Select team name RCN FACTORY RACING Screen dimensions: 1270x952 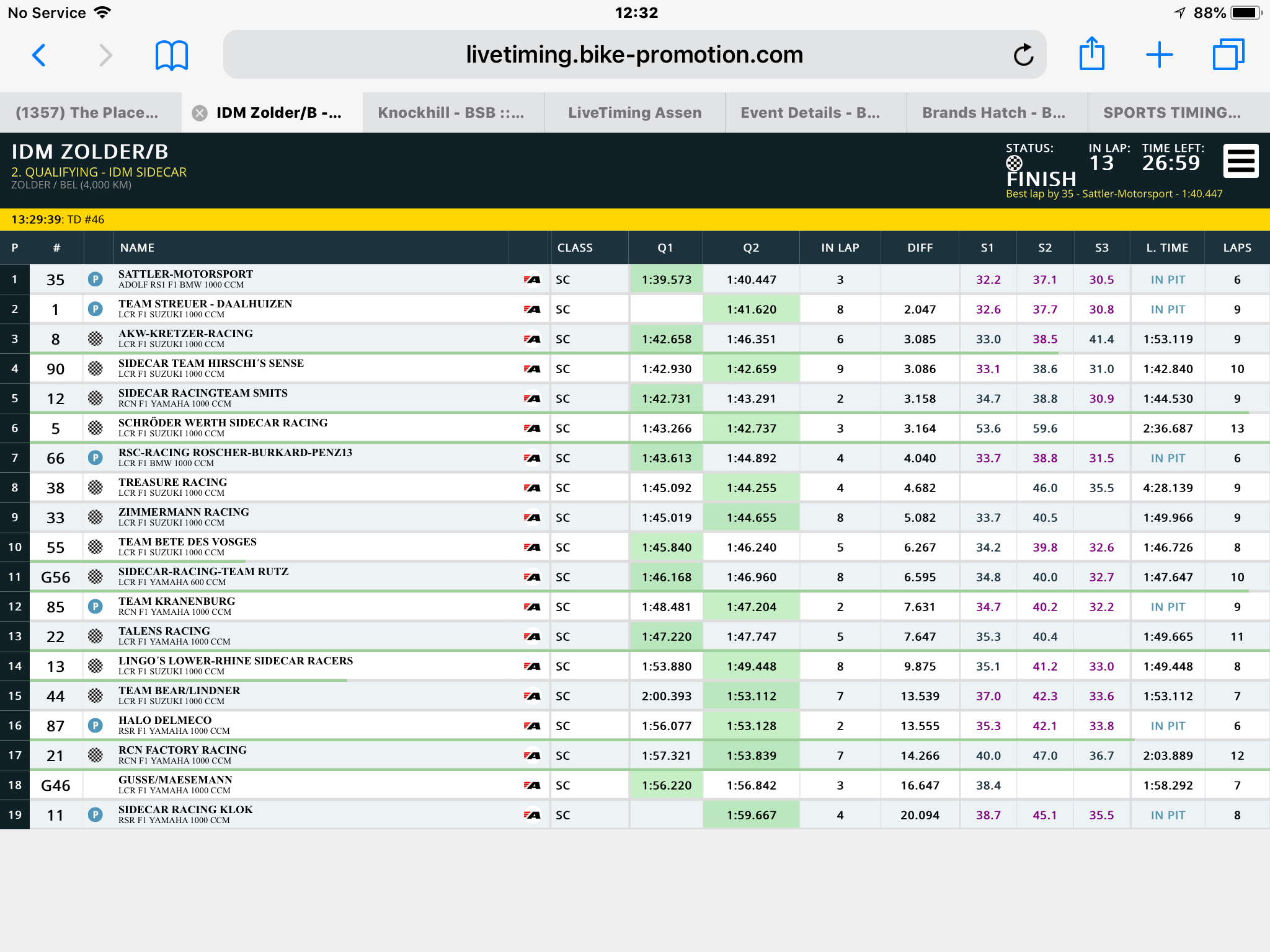click(182, 750)
